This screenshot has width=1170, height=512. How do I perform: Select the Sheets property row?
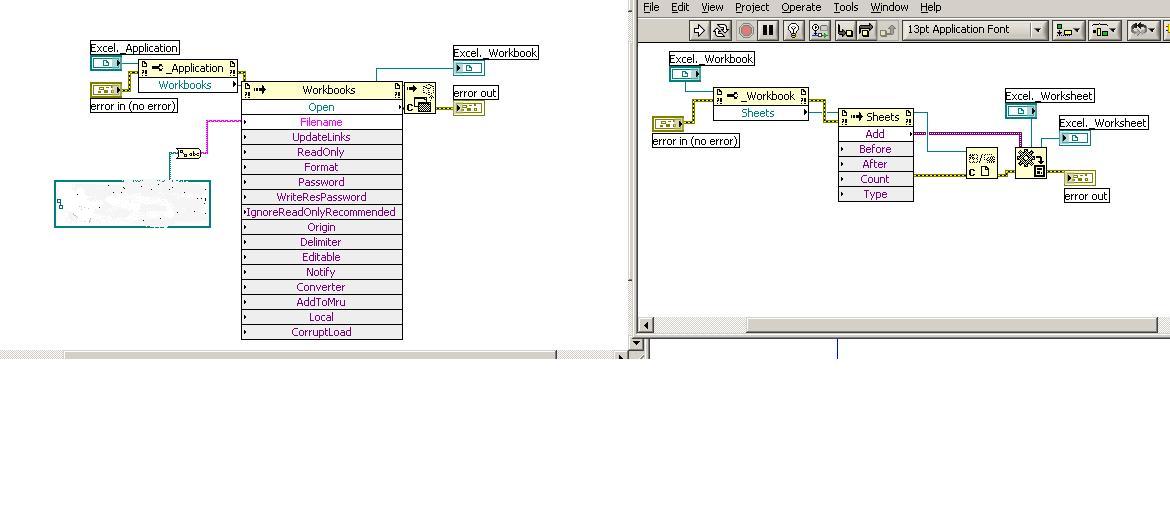coord(760,113)
